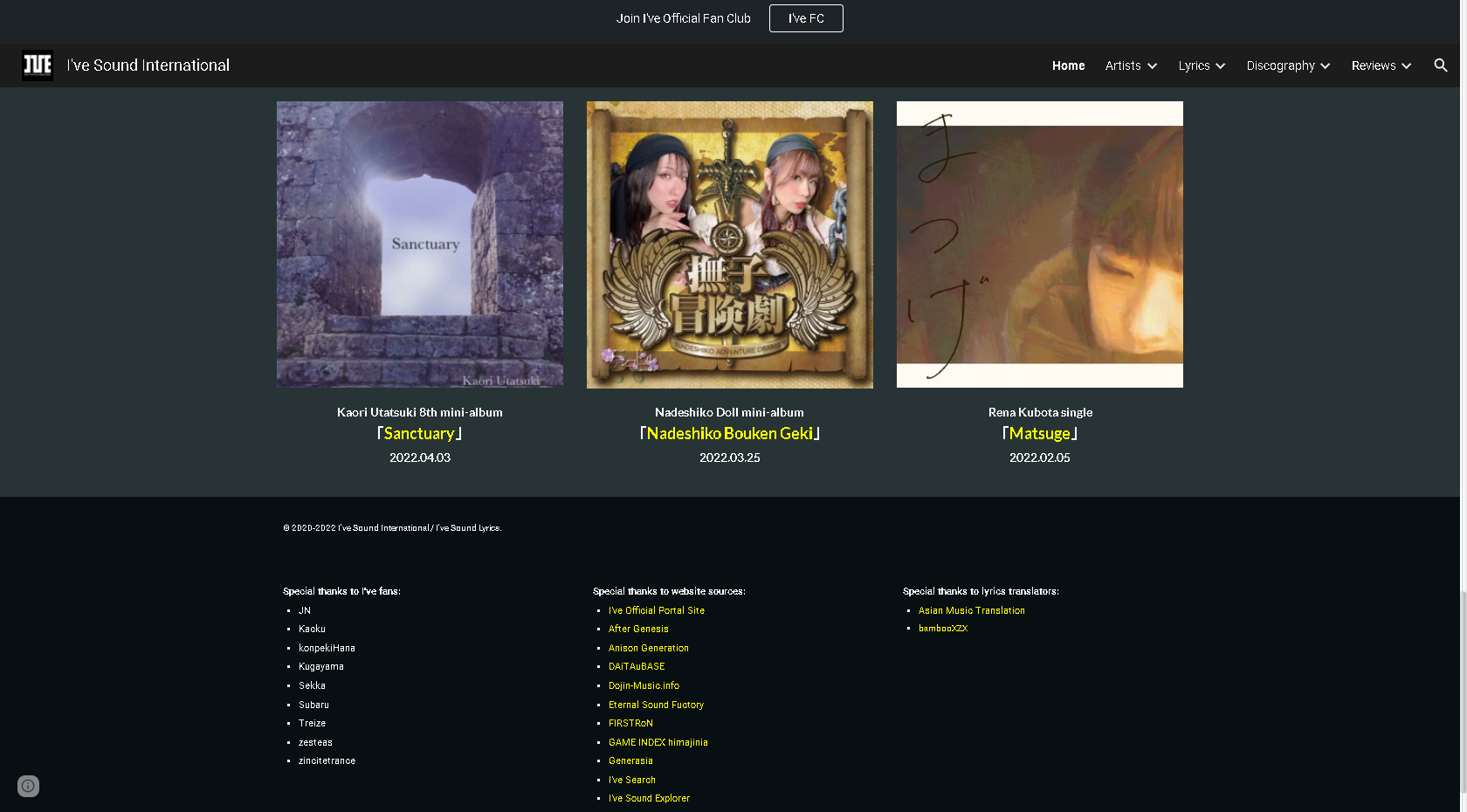The image size is (1467, 812).
Task: Click the 'Rena Kubota single' caption
Action: click(x=1040, y=412)
